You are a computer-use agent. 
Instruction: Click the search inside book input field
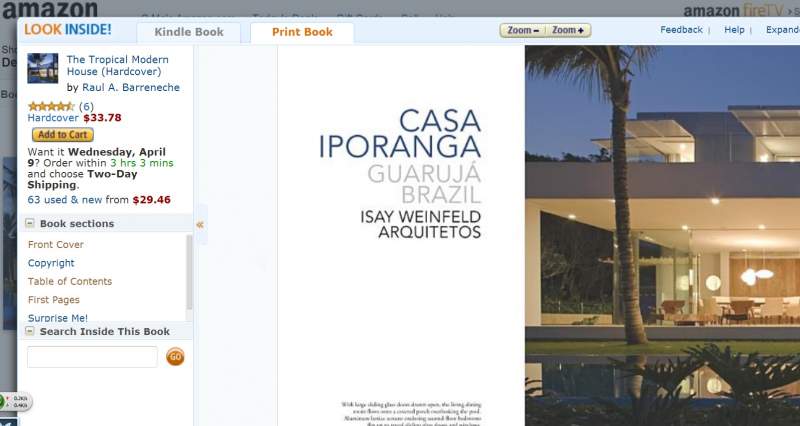pyautogui.click(x=92, y=357)
